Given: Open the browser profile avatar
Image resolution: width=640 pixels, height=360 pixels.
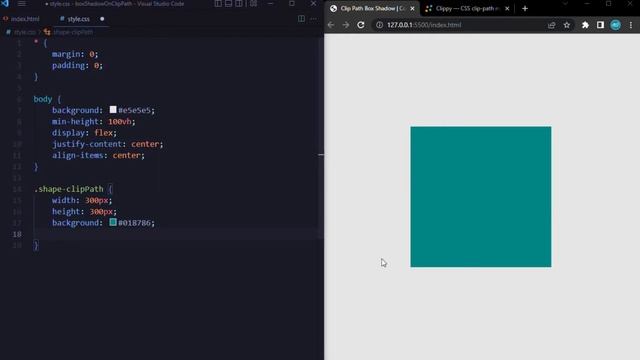Looking at the screenshot, I should pos(616,25).
